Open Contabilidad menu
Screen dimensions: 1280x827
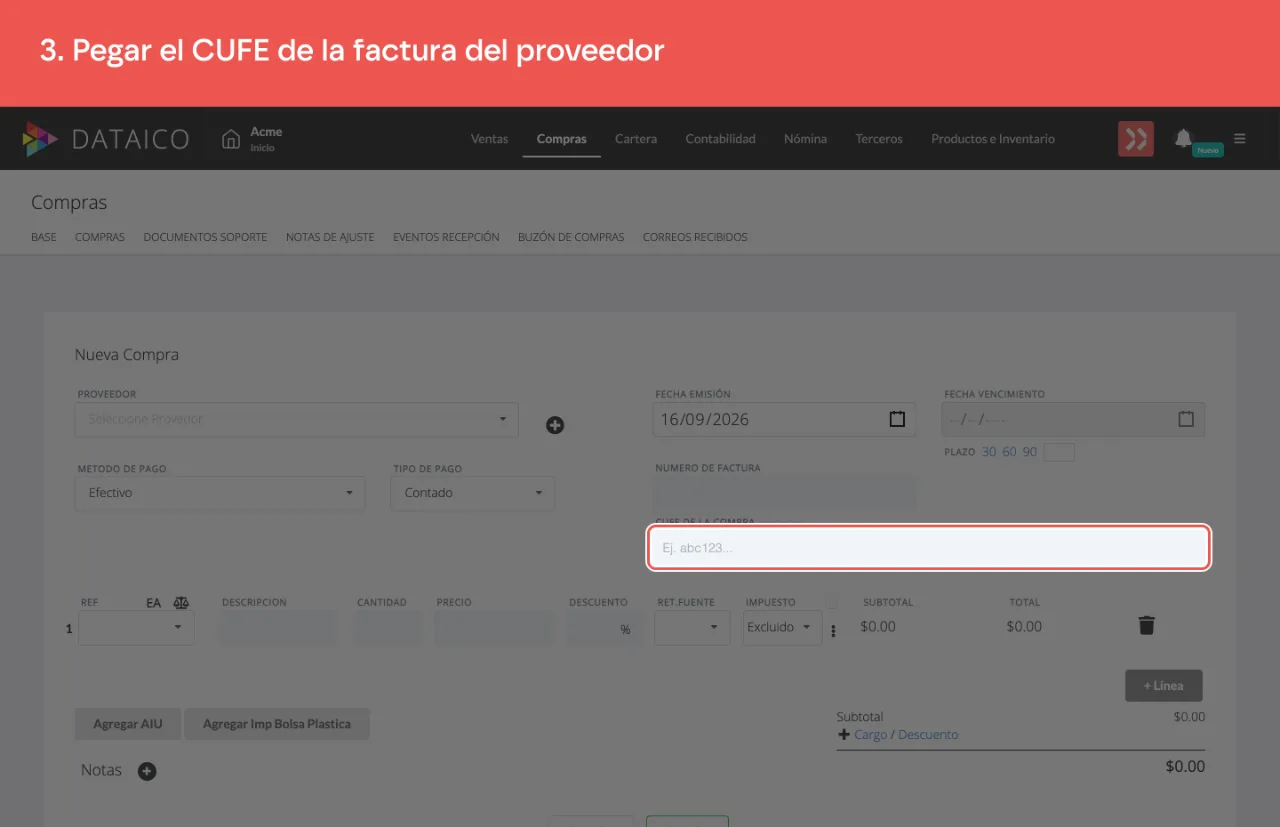click(x=720, y=139)
